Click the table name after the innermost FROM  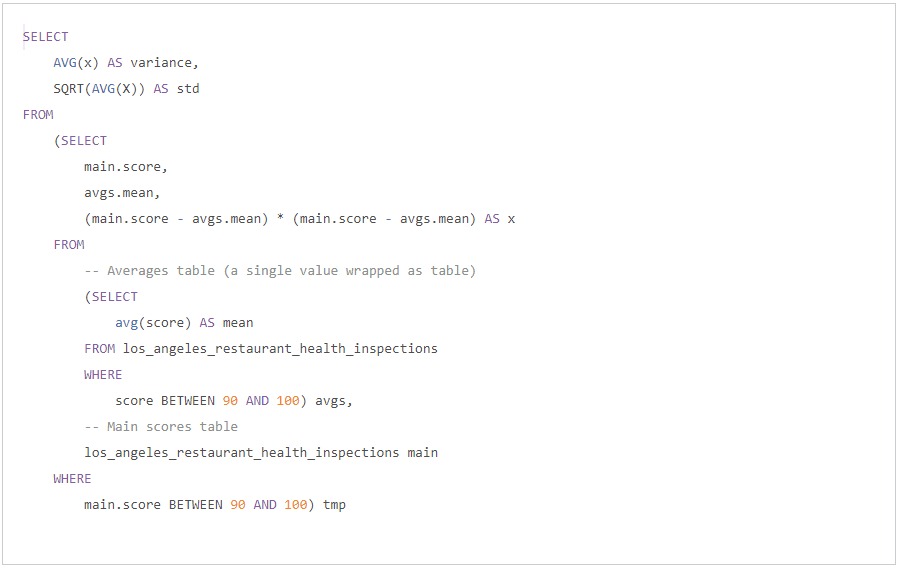pos(280,349)
